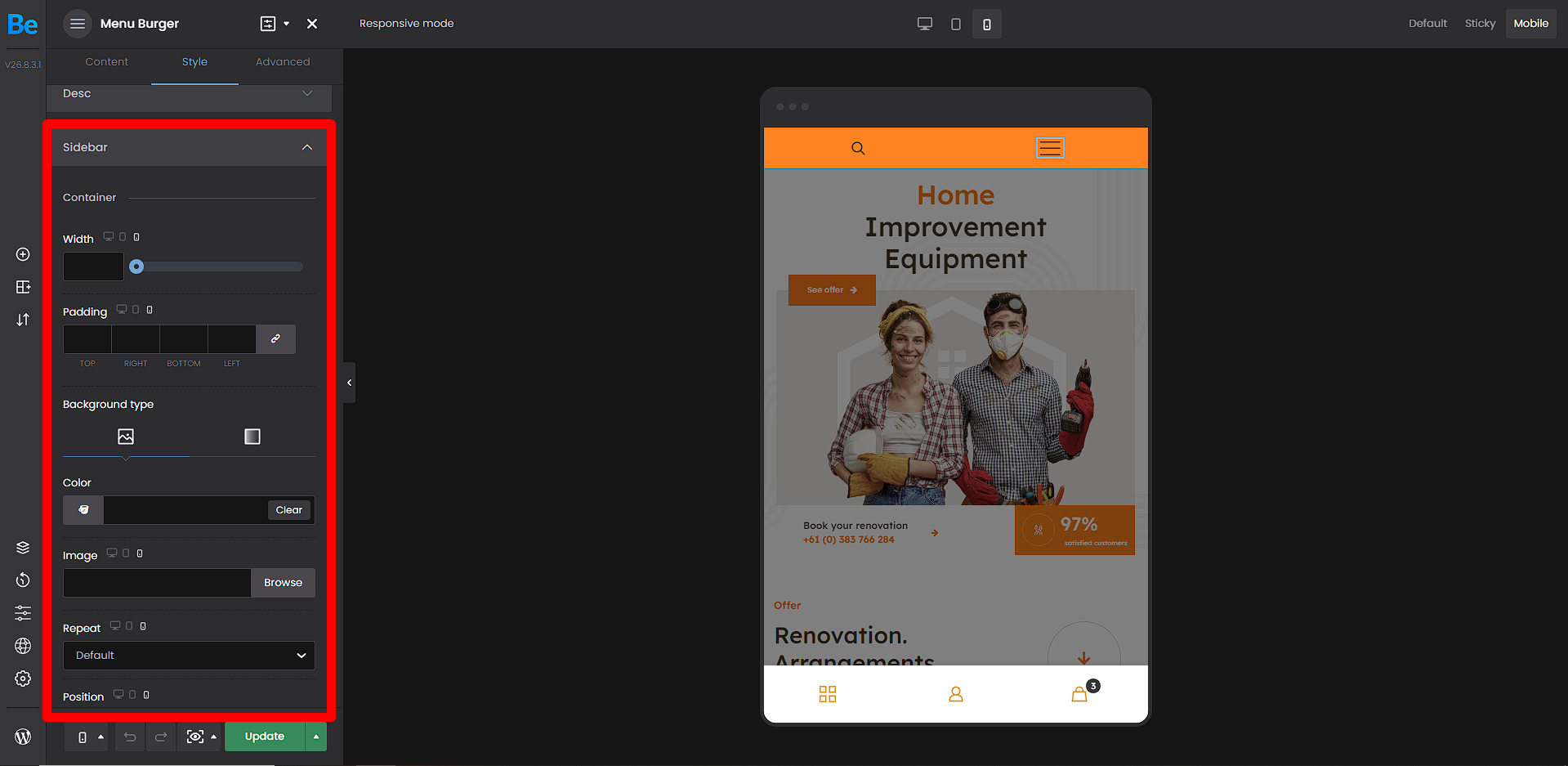Click the Color value input field
This screenshot has height=766, width=1568.
[184, 510]
